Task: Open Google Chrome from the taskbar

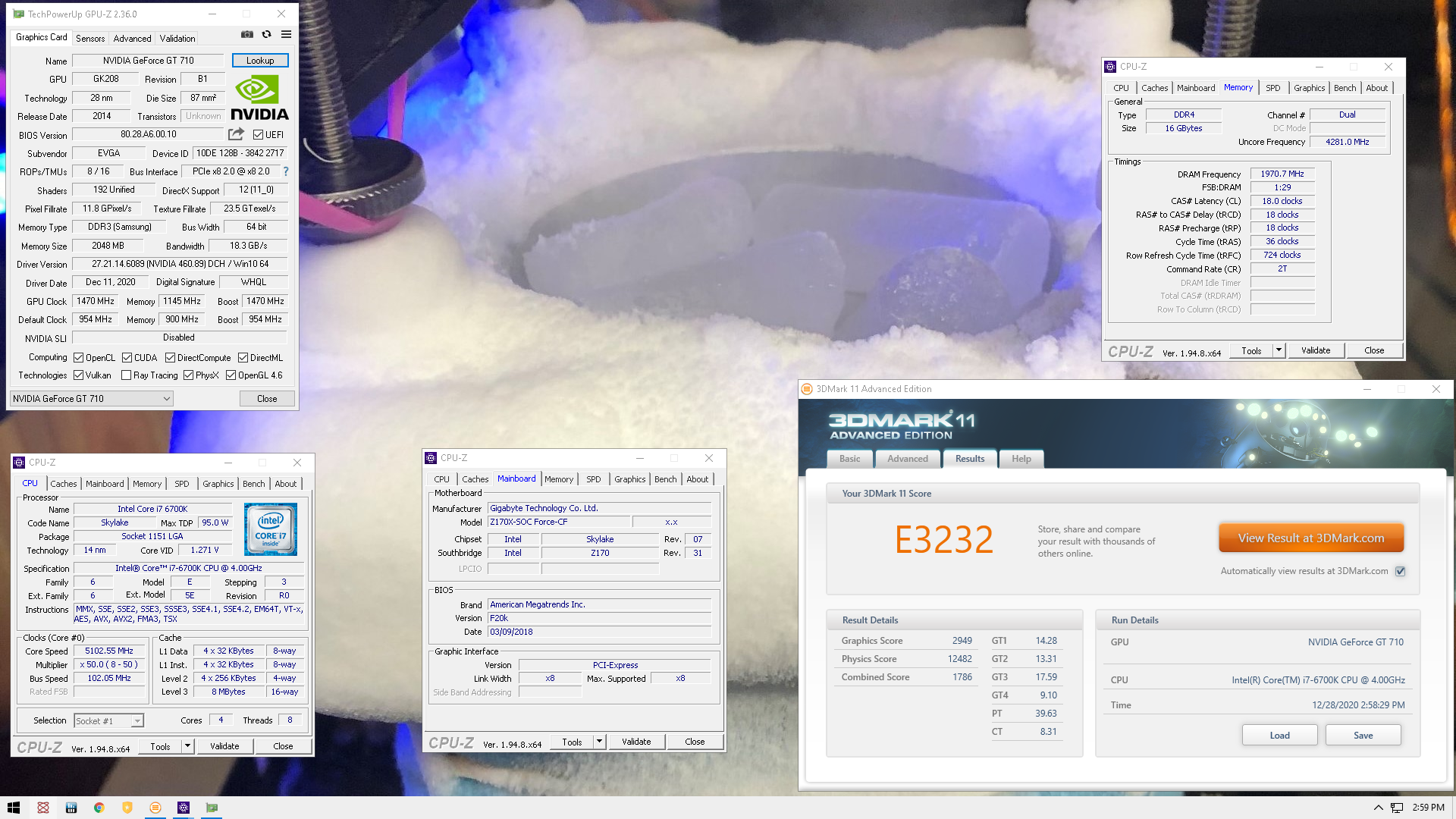Action: point(99,808)
